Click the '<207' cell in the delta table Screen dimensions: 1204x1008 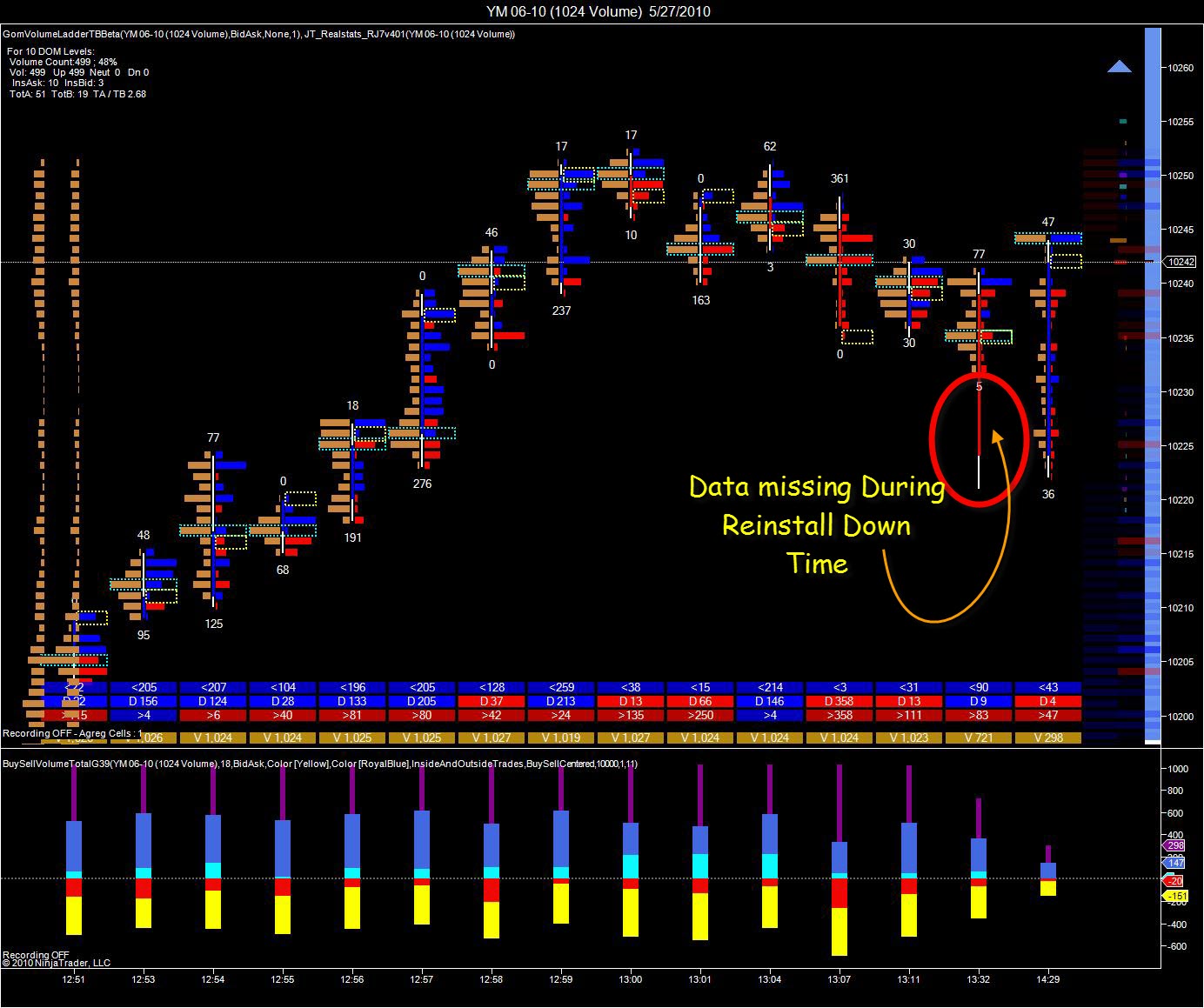point(213,687)
